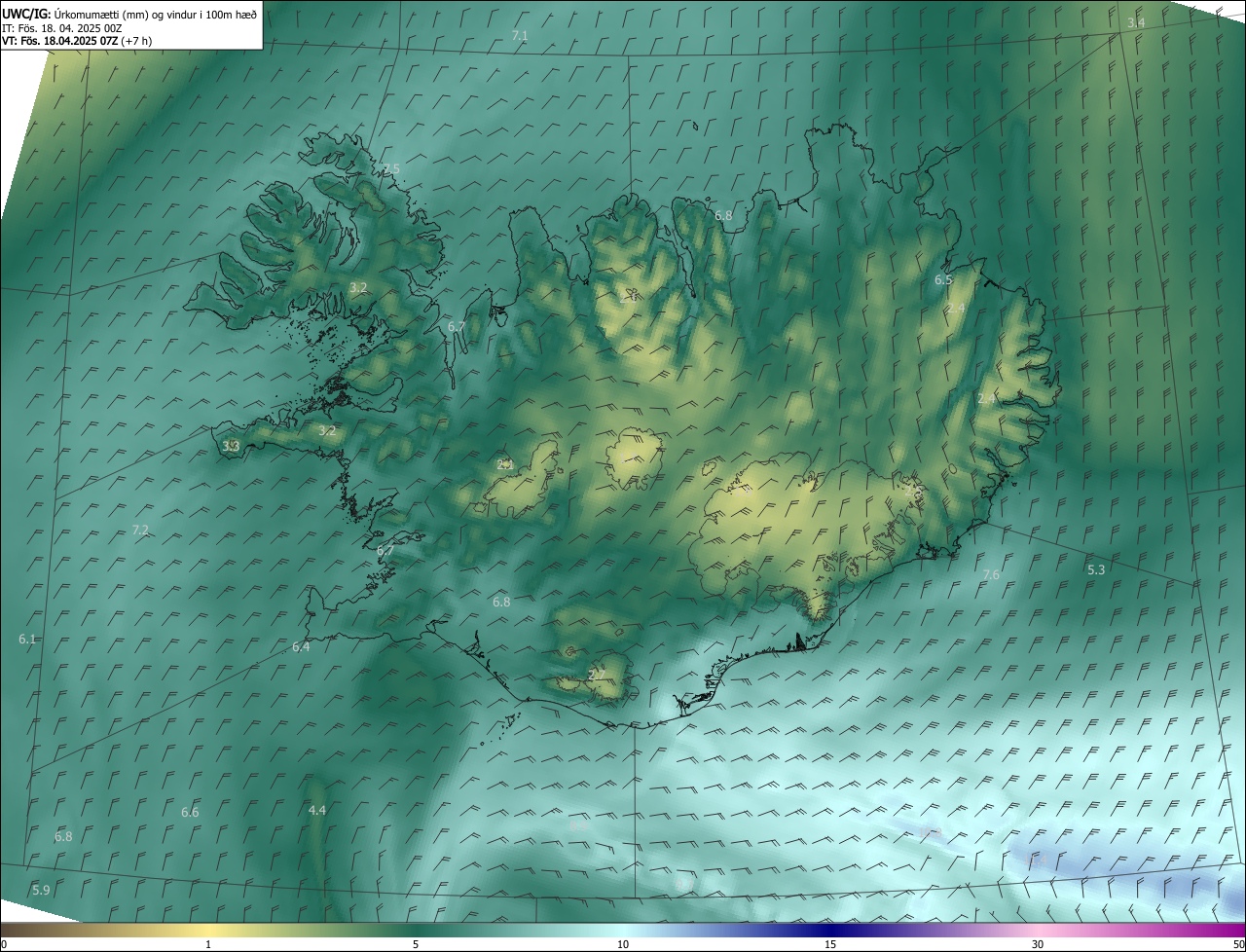Click the '4.4' value southwest of Iceland
1246x952 pixels.
click(x=317, y=811)
